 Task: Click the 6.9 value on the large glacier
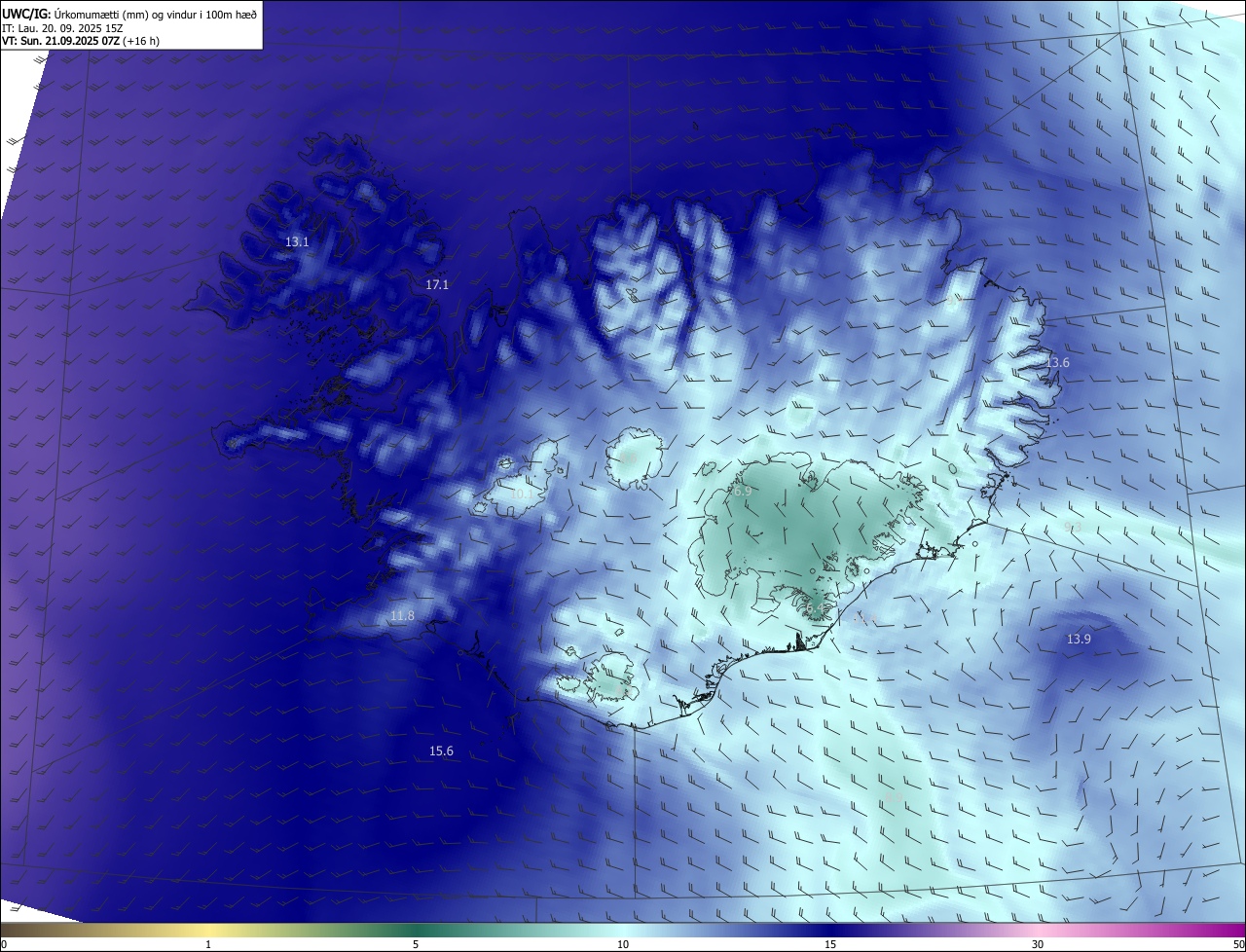(742, 493)
